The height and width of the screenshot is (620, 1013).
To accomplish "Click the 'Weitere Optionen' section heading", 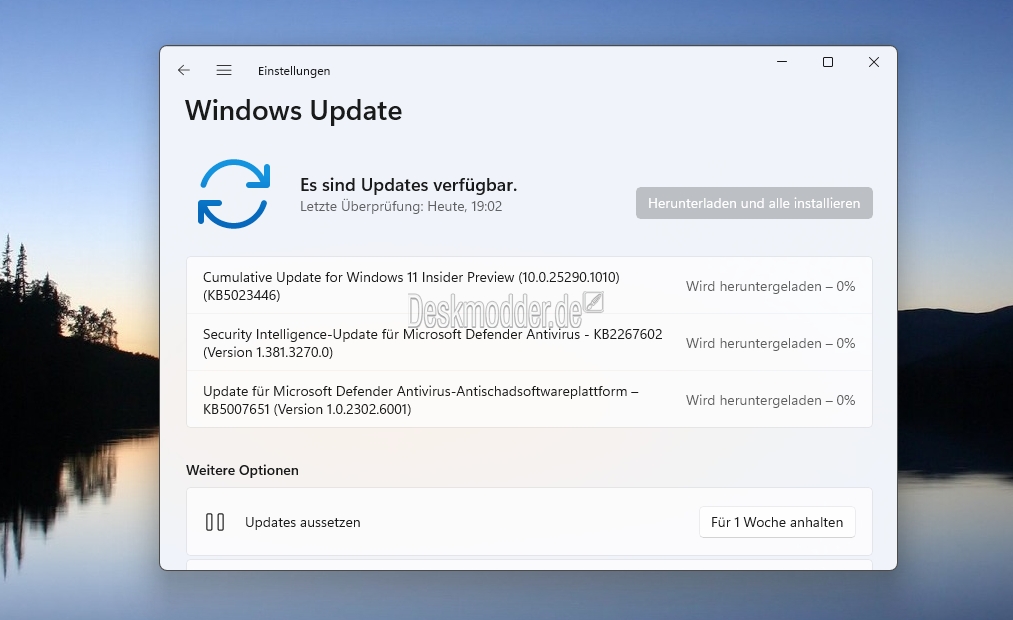I will (242, 470).
